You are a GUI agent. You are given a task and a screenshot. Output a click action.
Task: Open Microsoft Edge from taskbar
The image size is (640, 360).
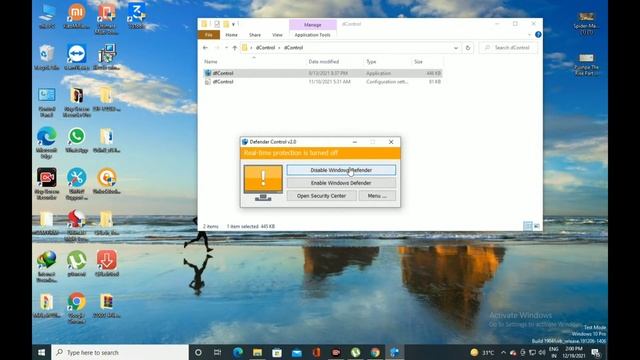pos(238,352)
